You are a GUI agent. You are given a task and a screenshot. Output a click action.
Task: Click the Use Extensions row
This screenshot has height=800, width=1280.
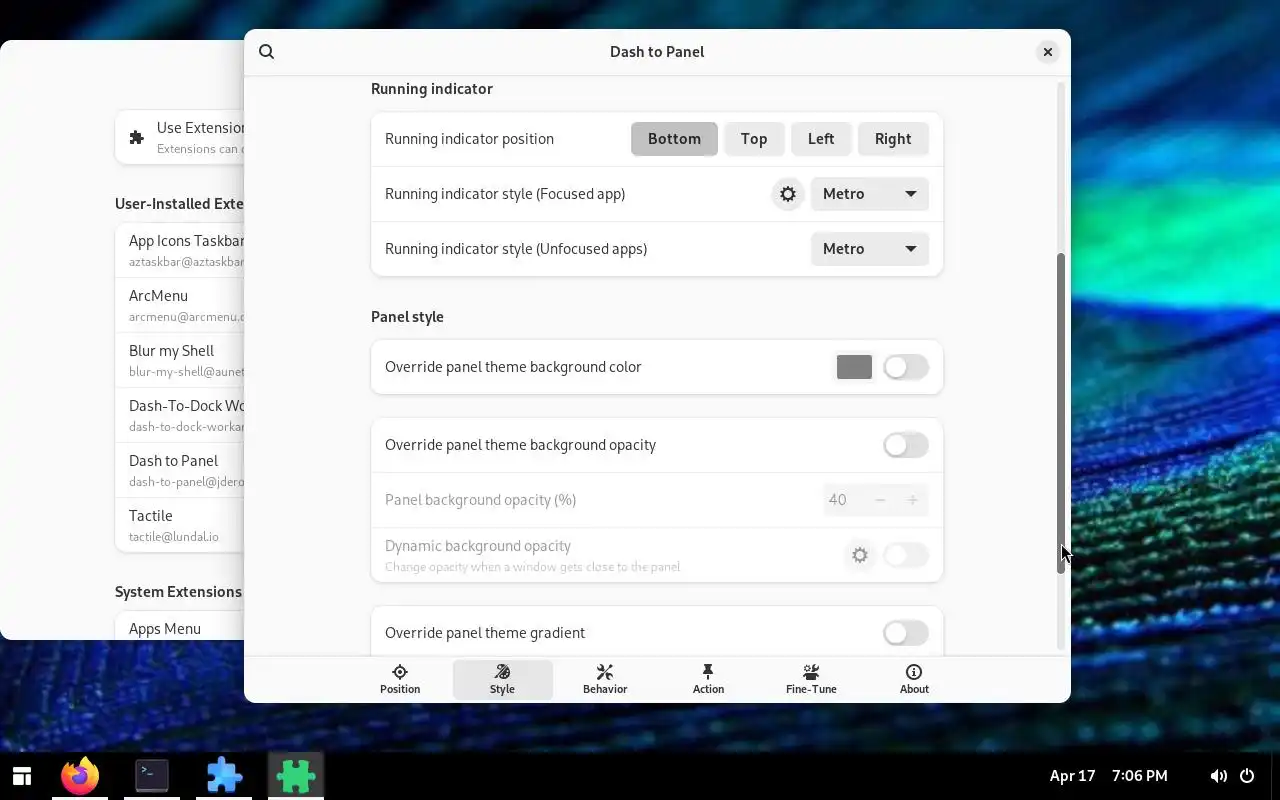click(180, 137)
